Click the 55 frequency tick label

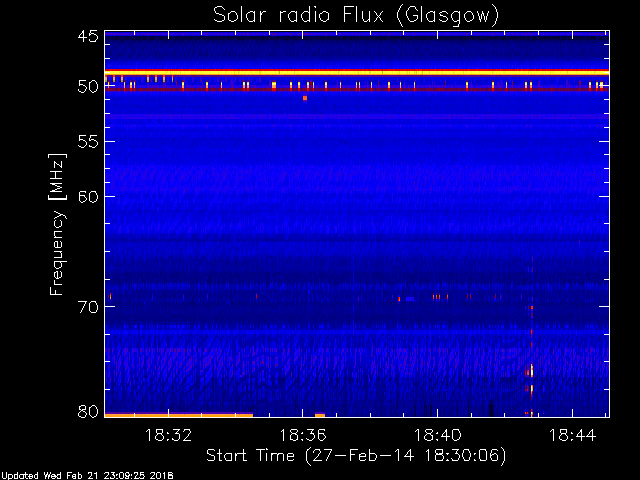point(88,142)
